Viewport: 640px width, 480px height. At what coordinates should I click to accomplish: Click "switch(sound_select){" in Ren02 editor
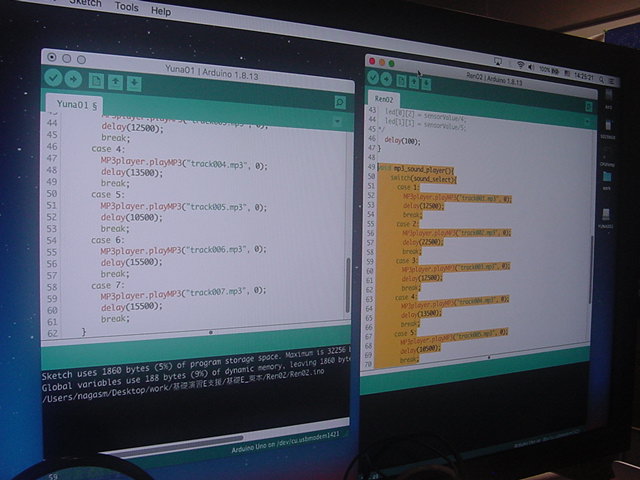(424, 179)
